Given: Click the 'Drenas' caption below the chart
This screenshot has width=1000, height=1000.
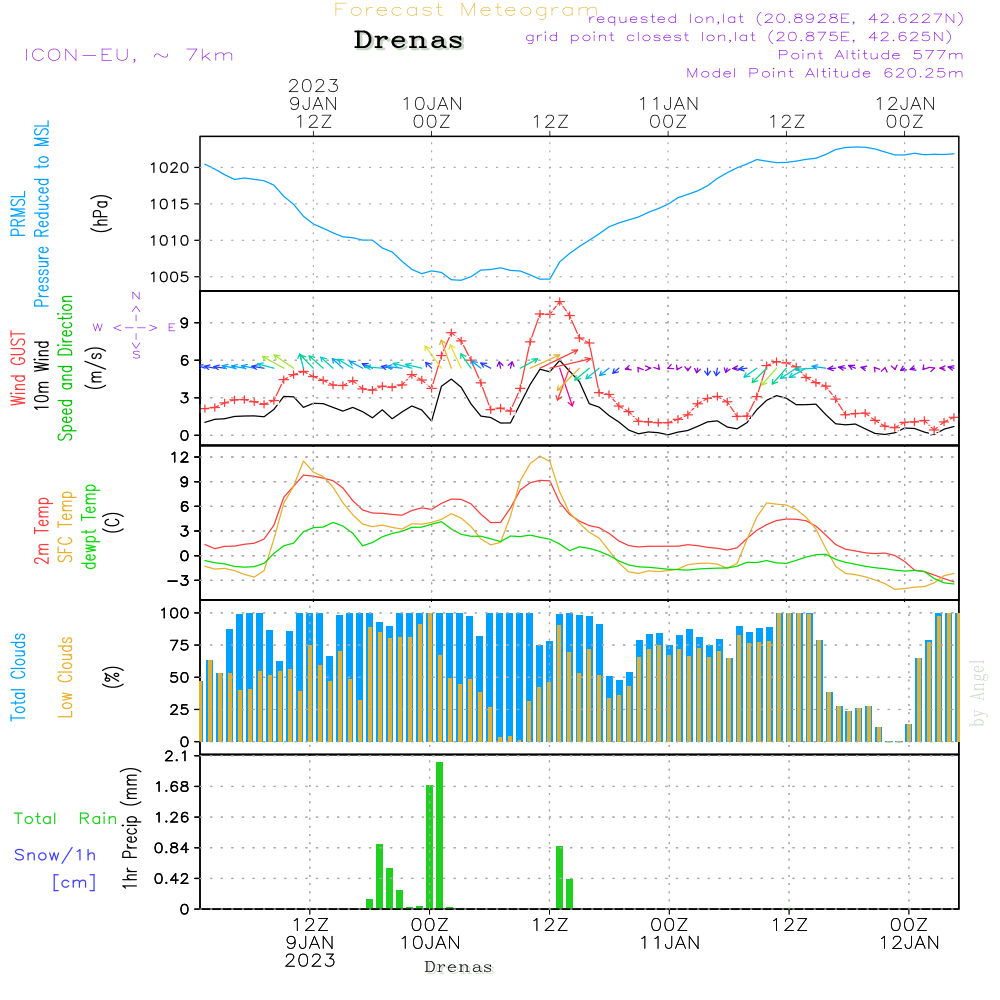Looking at the screenshot, I should click(459, 967).
